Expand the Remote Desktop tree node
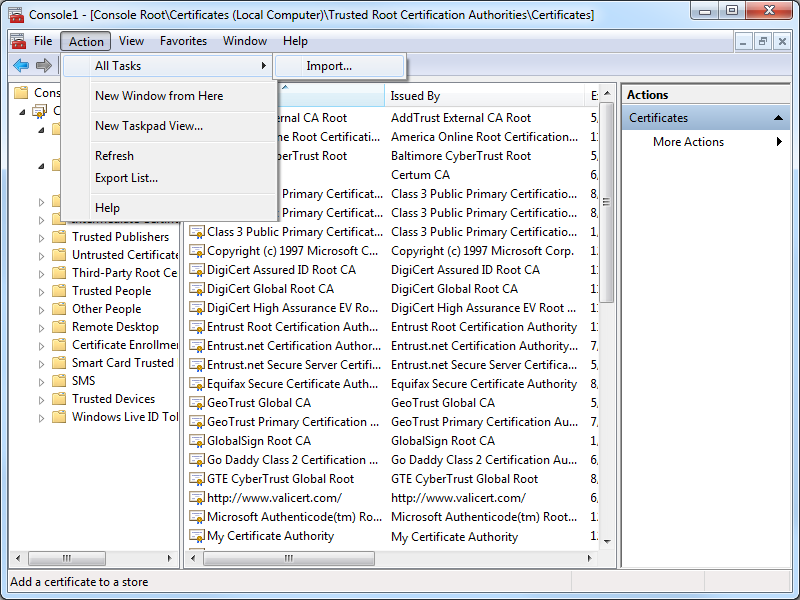The height and width of the screenshot is (600, 800). tap(41, 327)
